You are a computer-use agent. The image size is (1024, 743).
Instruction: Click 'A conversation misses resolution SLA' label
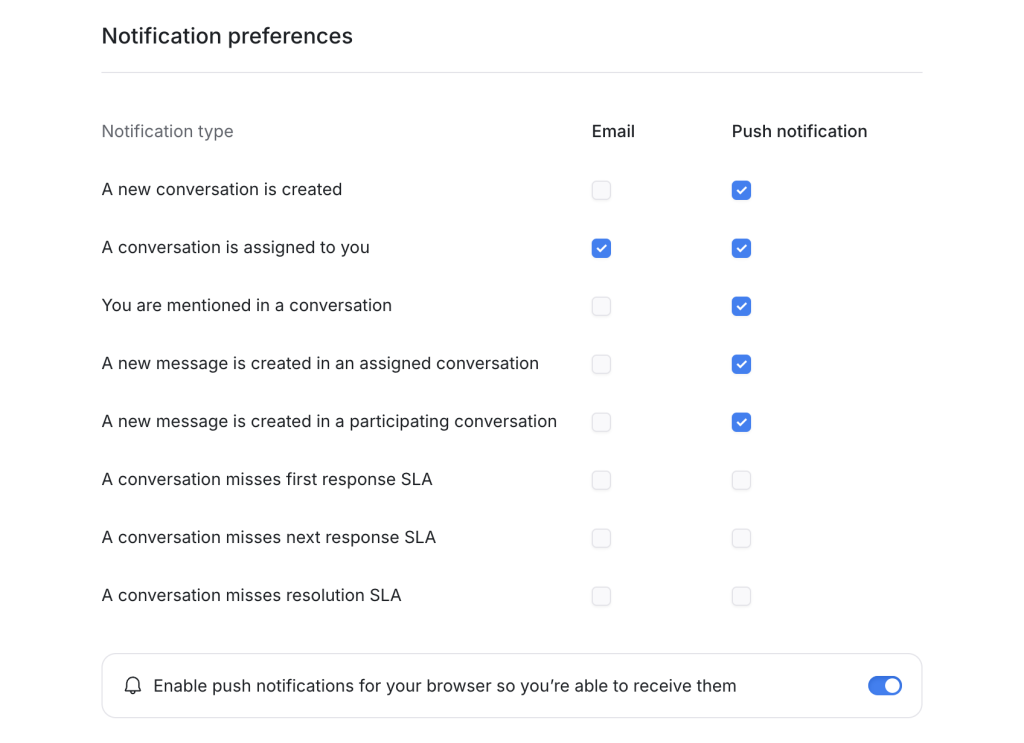(x=251, y=595)
